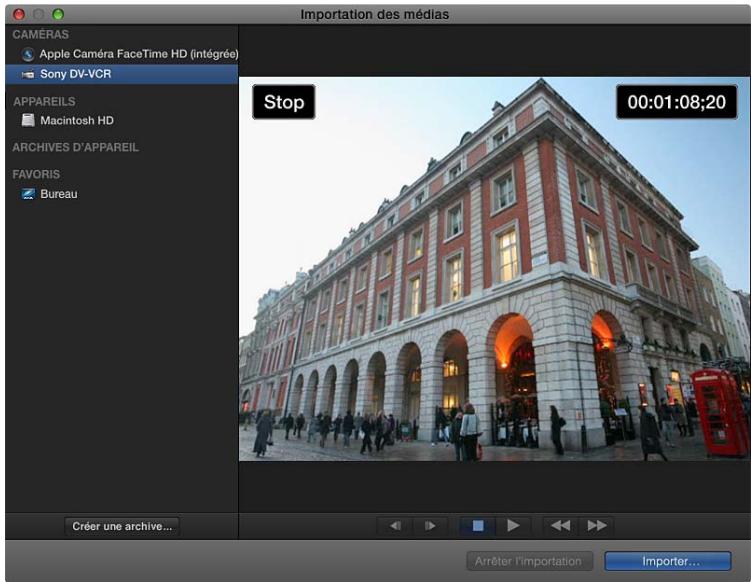Close the Importation des médias window

(x=19, y=14)
